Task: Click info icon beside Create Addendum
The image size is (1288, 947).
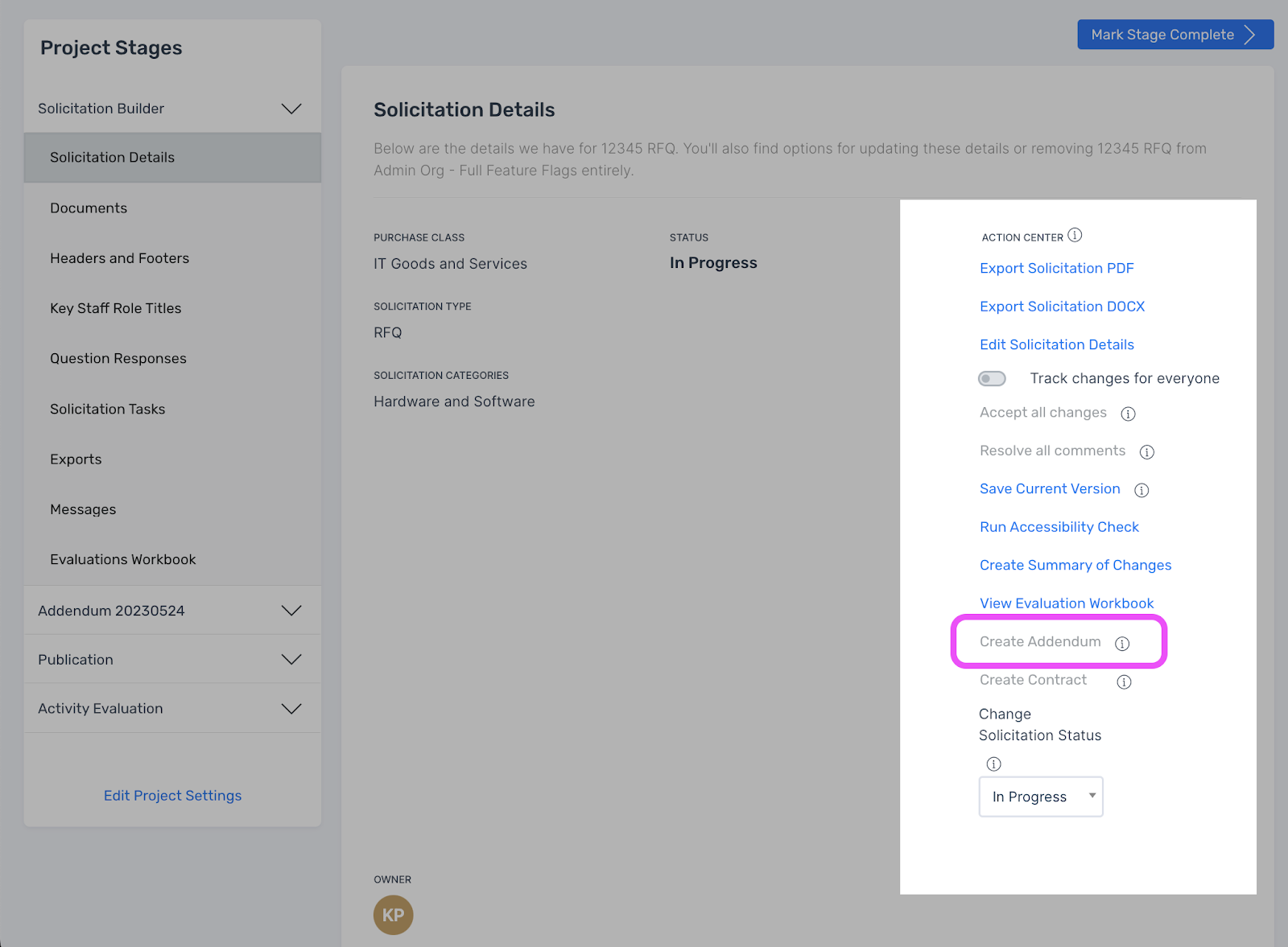Action: (x=1122, y=644)
